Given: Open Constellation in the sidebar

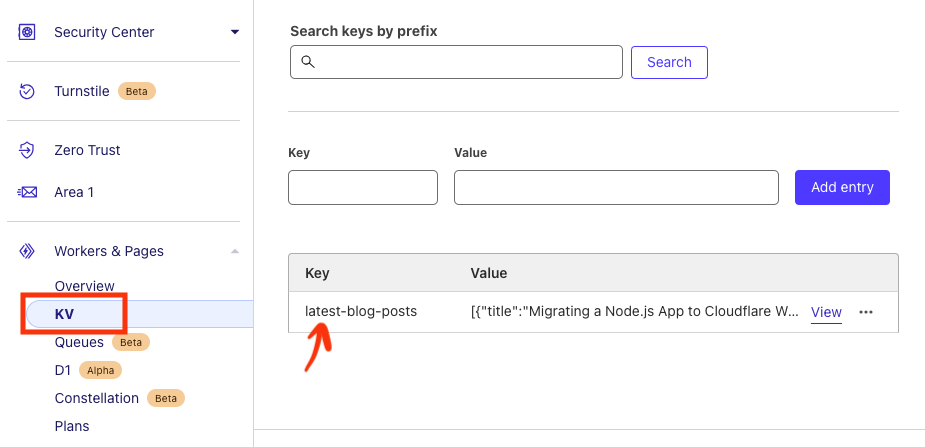Looking at the screenshot, I should [96, 399].
